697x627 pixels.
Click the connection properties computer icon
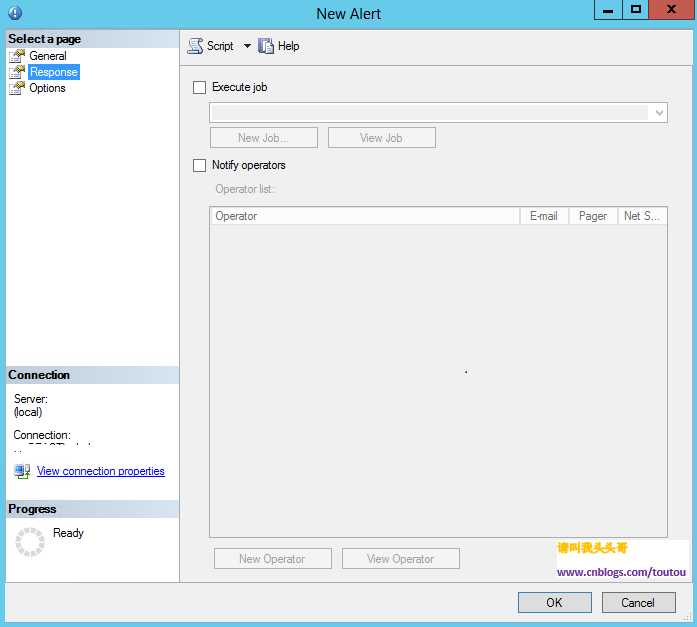[x=22, y=471]
